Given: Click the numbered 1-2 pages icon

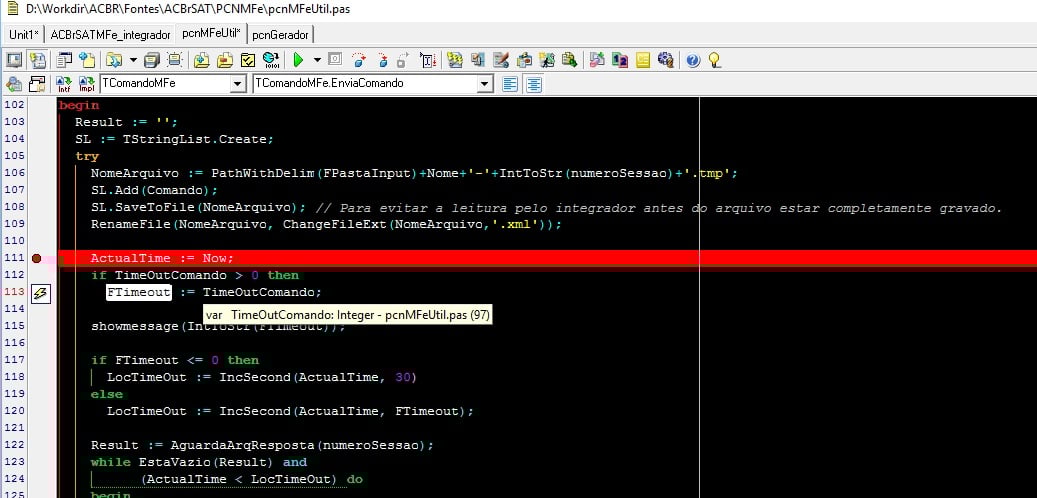Looking at the screenshot, I should pos(620,60).
